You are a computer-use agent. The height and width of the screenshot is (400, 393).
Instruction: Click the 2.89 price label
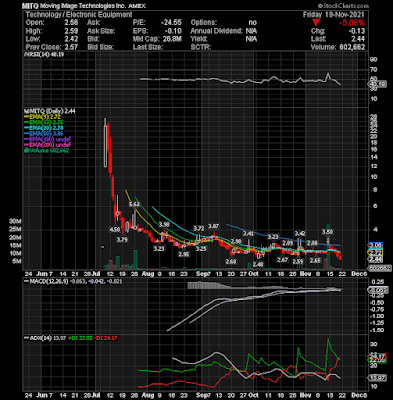[288, 243]
